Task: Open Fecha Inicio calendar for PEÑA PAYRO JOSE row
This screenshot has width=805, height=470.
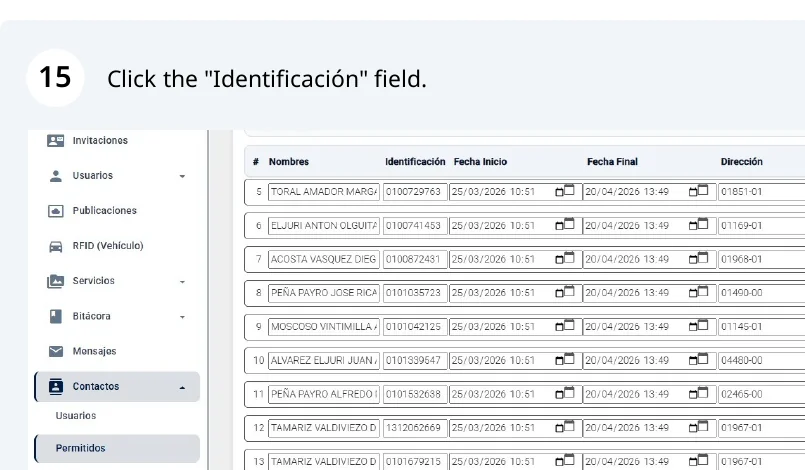Action: click(565, 292)
